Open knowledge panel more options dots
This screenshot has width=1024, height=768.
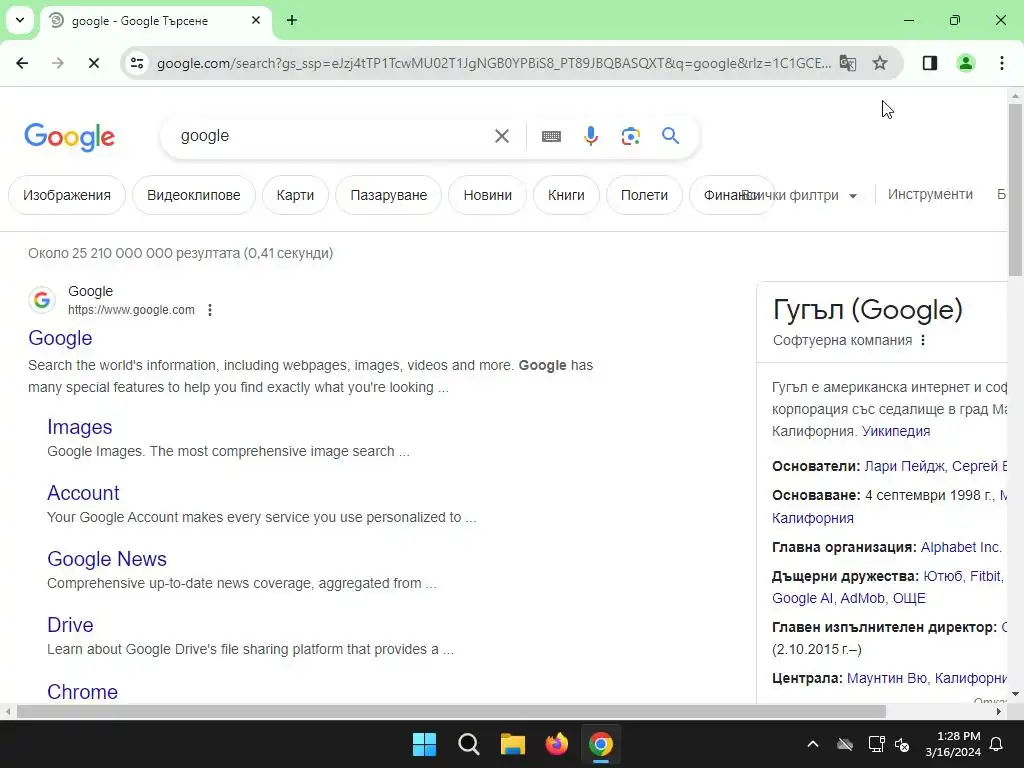point(923,340)
